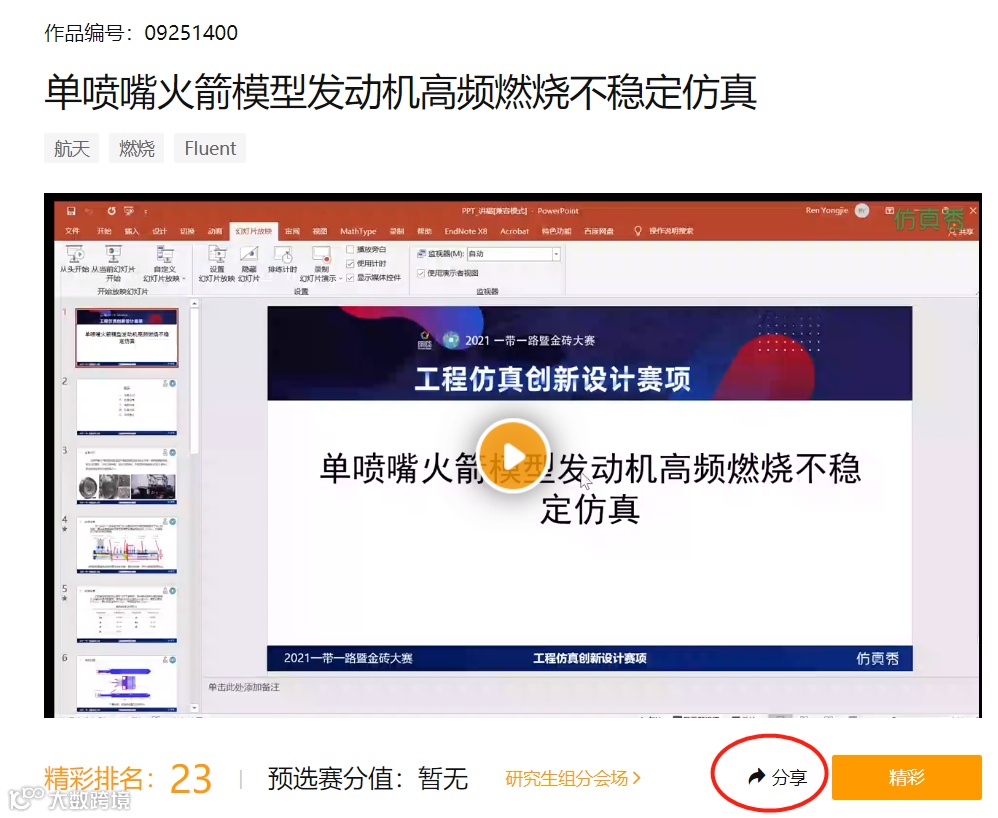Image resolution: width=998 pixels, height=818 pixels.
Task: Open the 研究生组分会场 link
Action: click(x=572, y=778)
